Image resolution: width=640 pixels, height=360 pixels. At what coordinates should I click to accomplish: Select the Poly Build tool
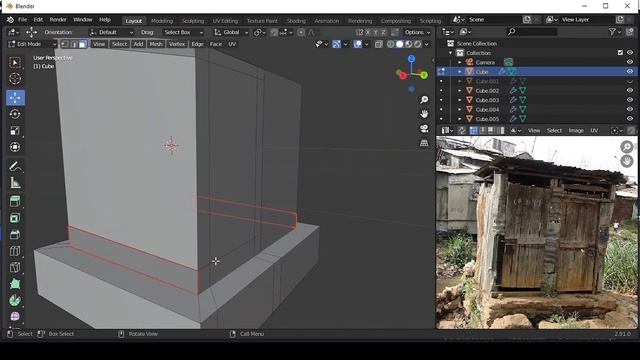(x=15, y=284)
